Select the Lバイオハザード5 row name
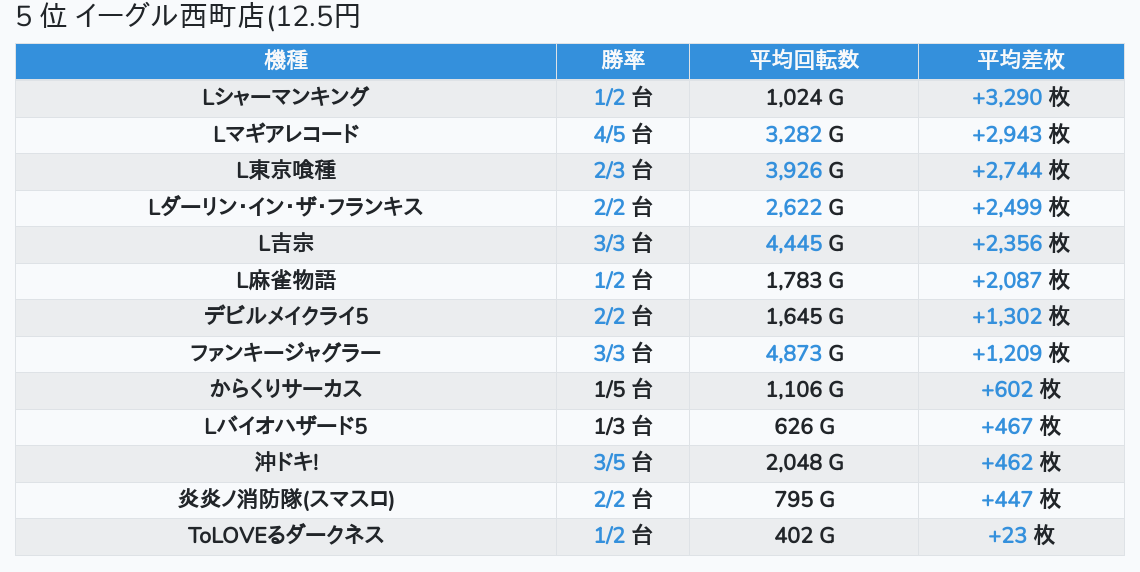 286,427
